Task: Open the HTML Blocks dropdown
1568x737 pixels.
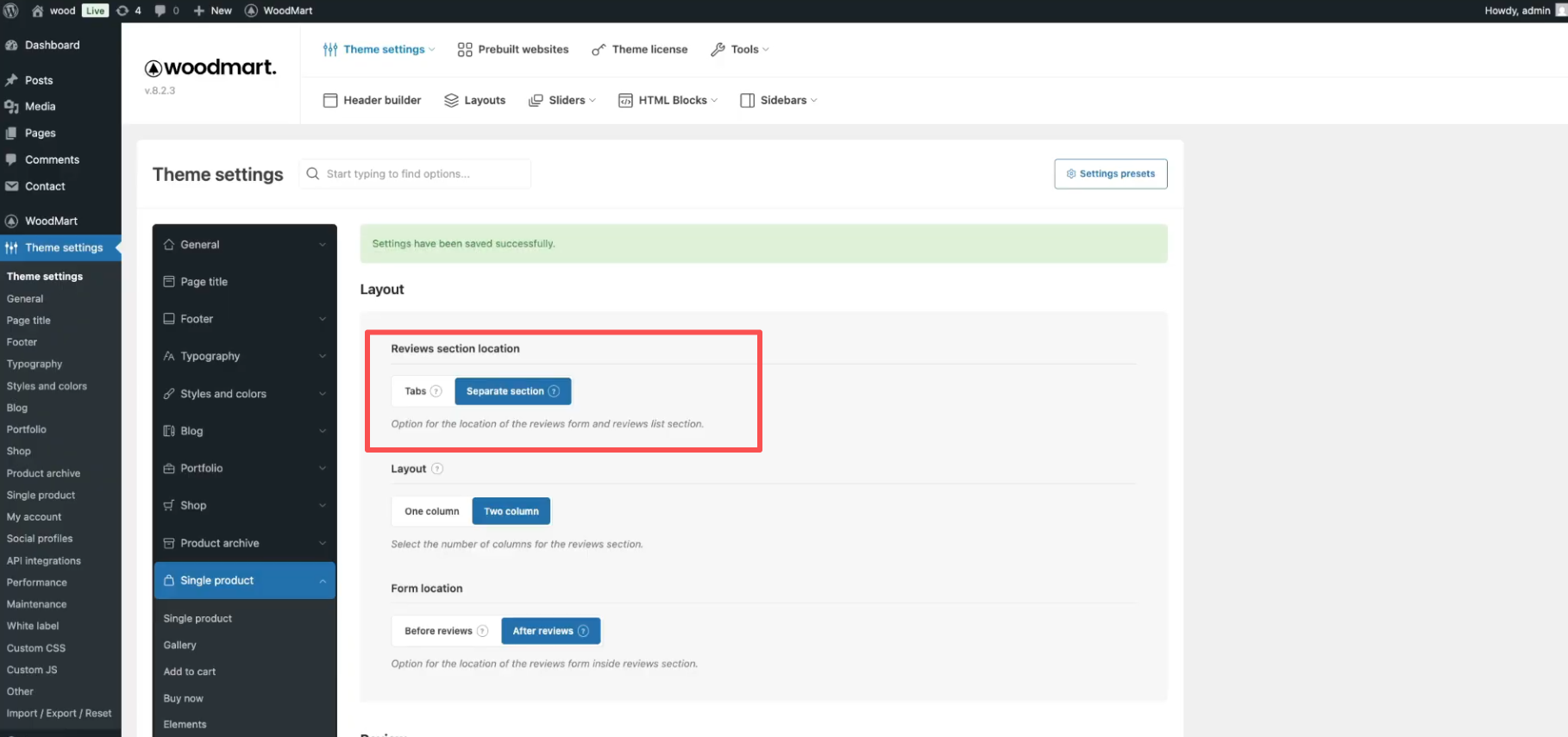Action: point(668,100)
